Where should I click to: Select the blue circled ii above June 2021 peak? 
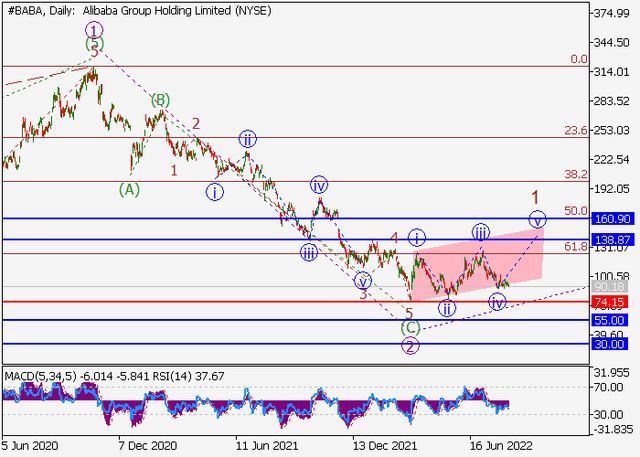(247, 140)
